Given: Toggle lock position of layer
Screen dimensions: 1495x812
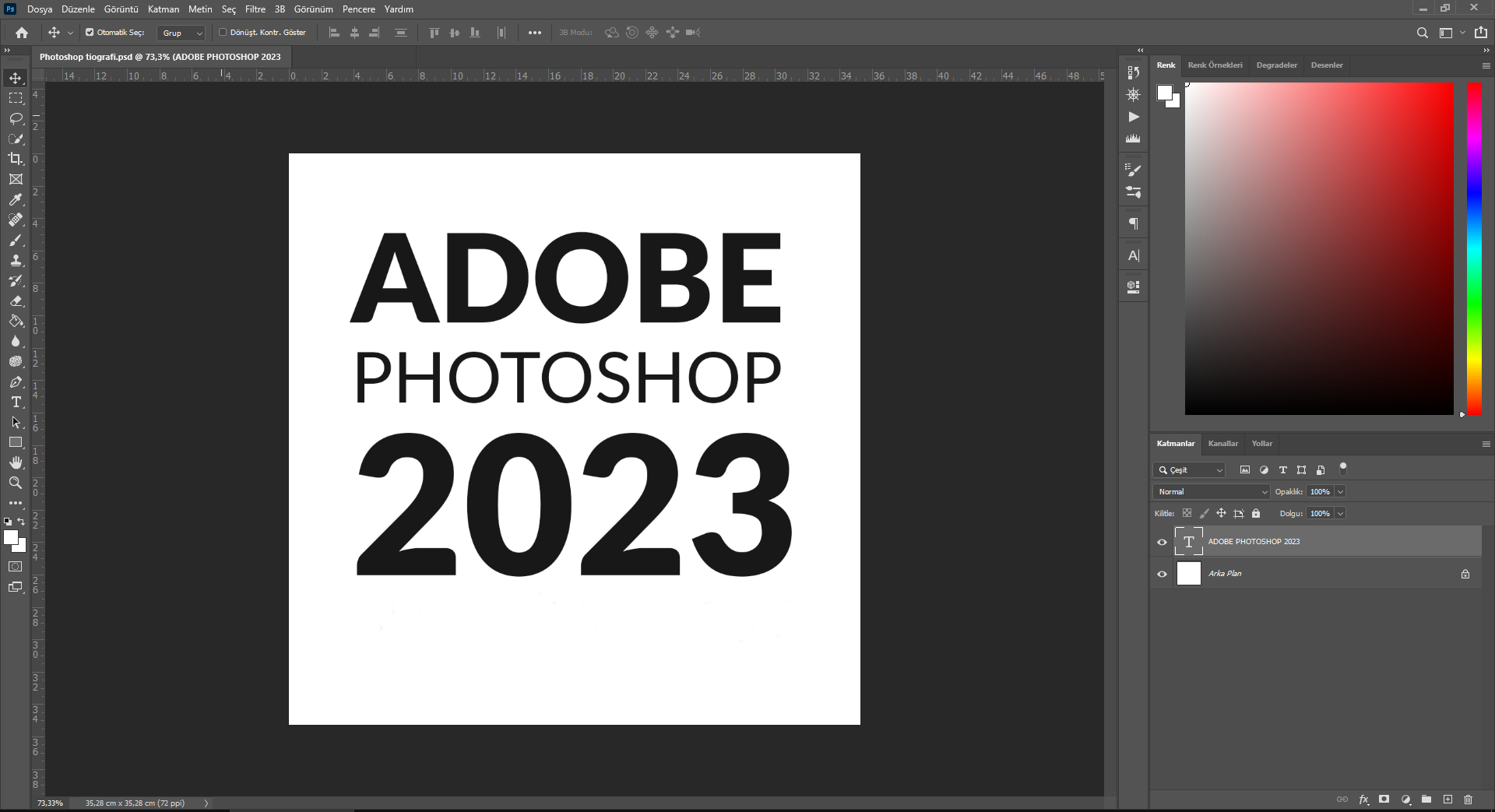Looking at the screenshot, I should point(1221,513).
